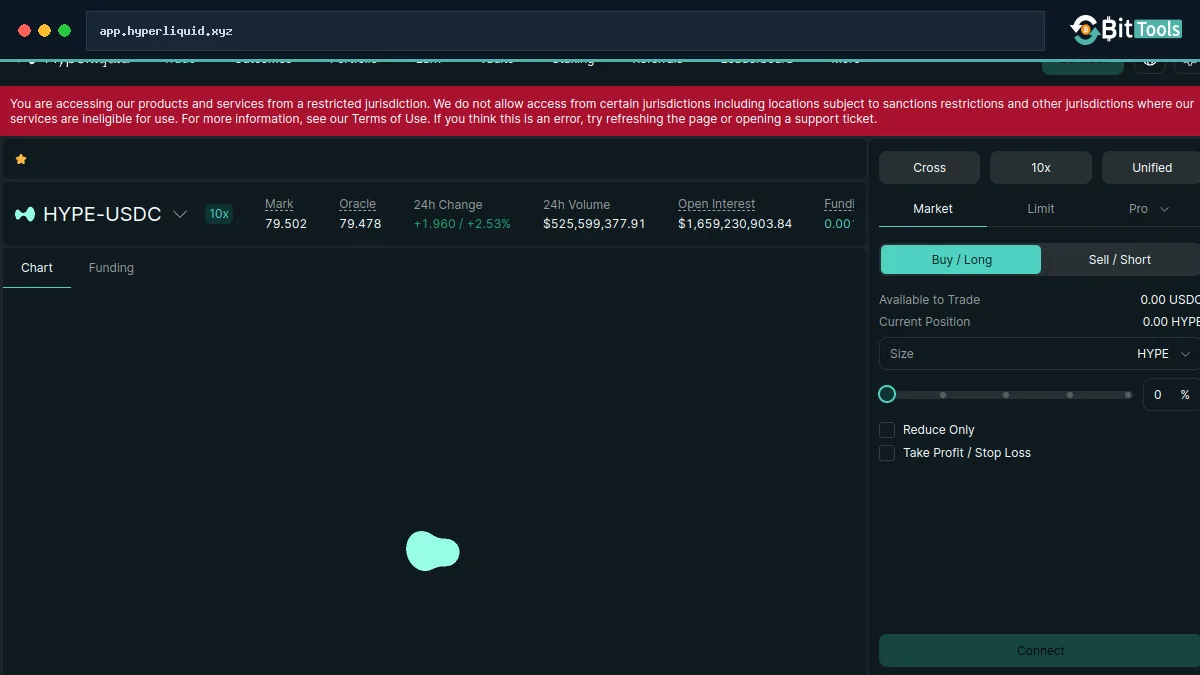The height and width of the screenshot is (675, 1200).
Task: Click the Open Interest value $1,659,230,903.84
Action: [735, 224]
